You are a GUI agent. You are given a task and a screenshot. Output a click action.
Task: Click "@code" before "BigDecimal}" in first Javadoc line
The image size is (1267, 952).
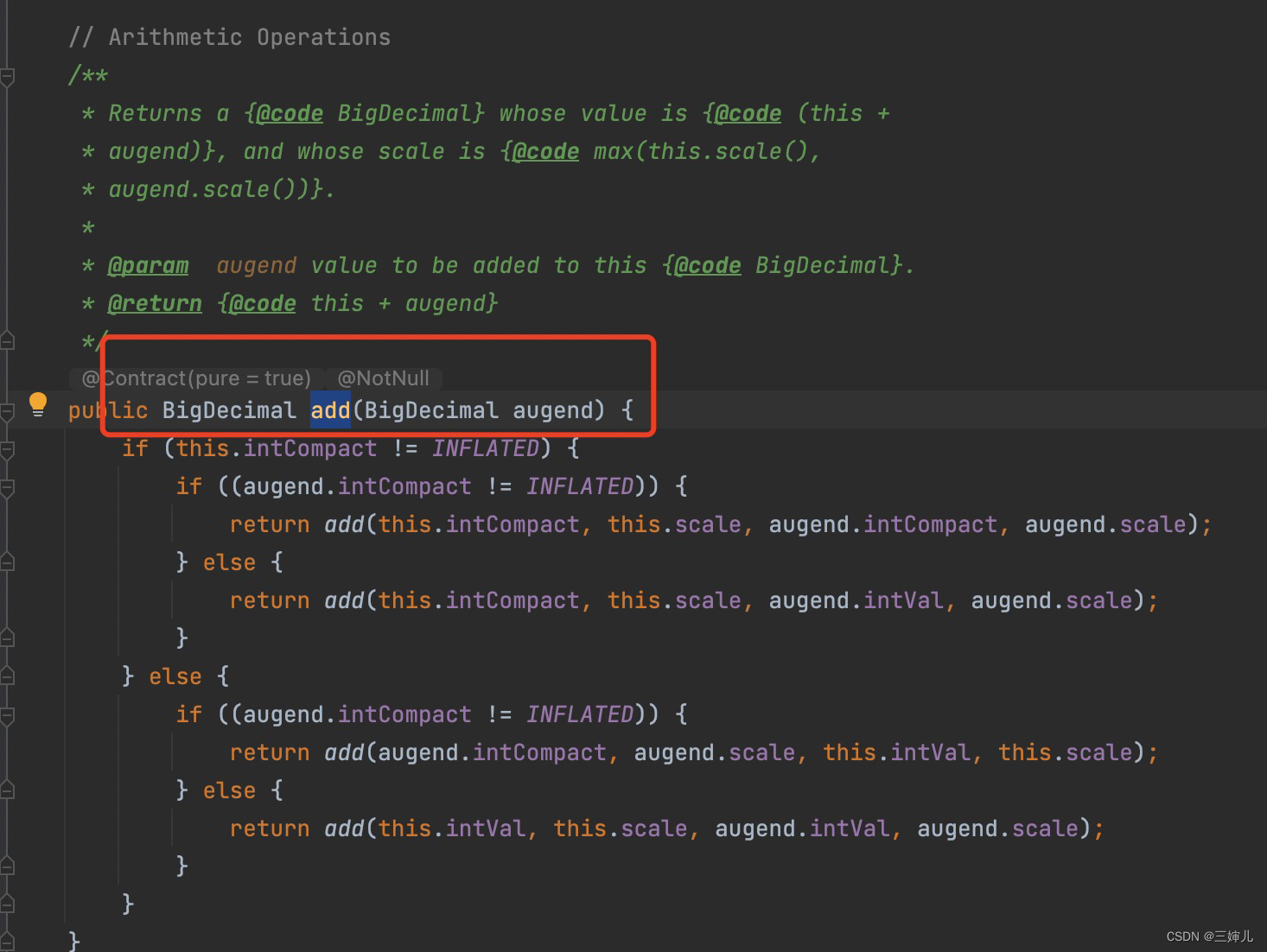290,113
